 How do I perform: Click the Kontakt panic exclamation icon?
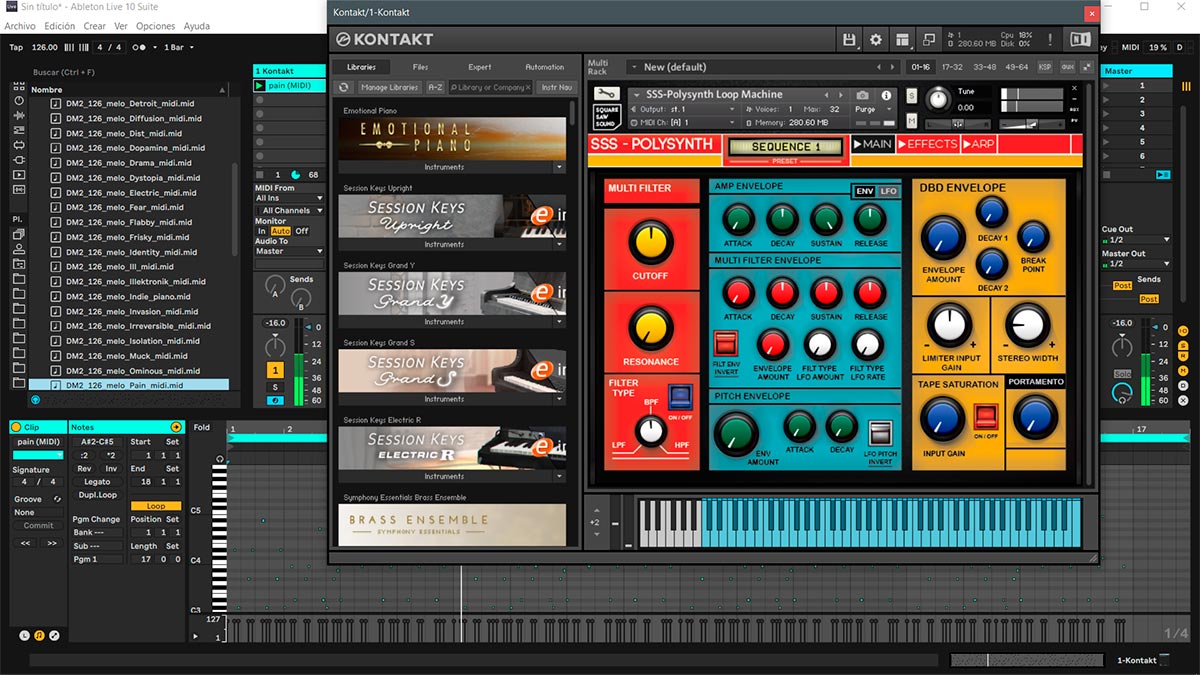(x=1050, y=39)
